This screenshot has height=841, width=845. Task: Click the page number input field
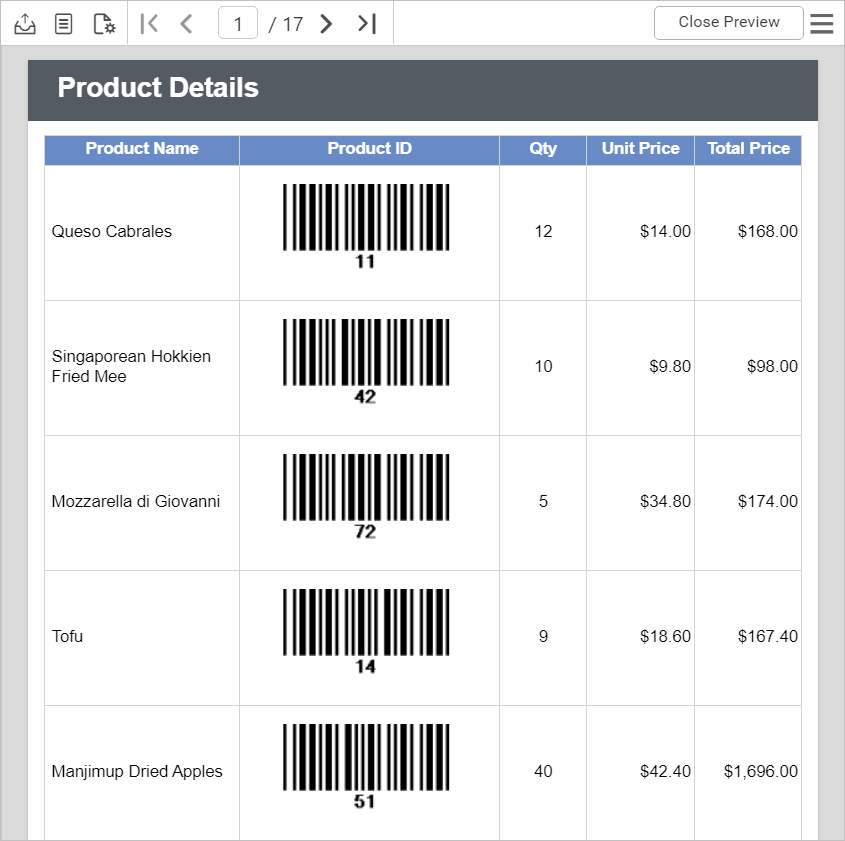click(237, 23)
